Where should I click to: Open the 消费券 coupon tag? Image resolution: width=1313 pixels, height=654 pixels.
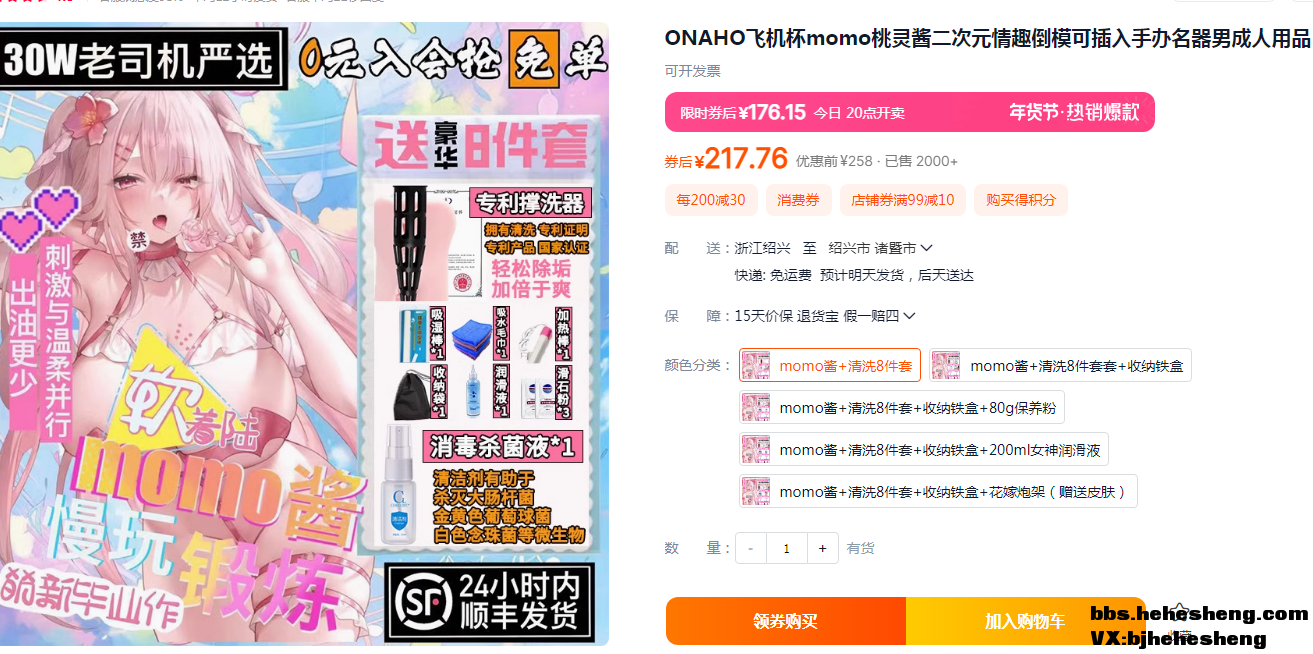click(x=799, y=200)
